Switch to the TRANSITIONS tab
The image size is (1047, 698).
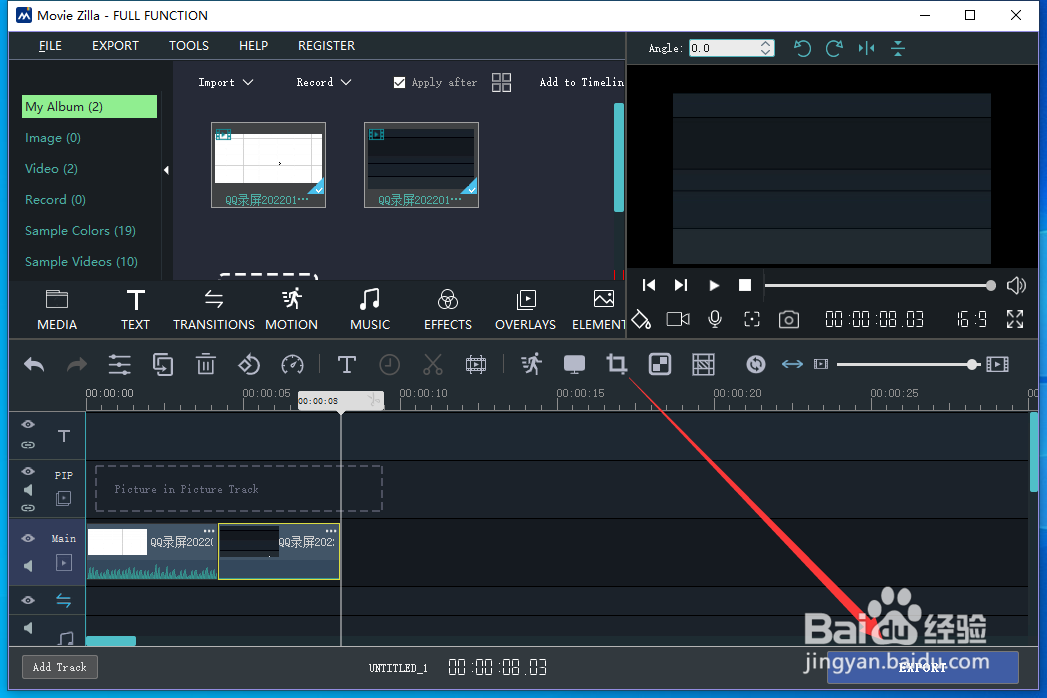tap(214, 311)
